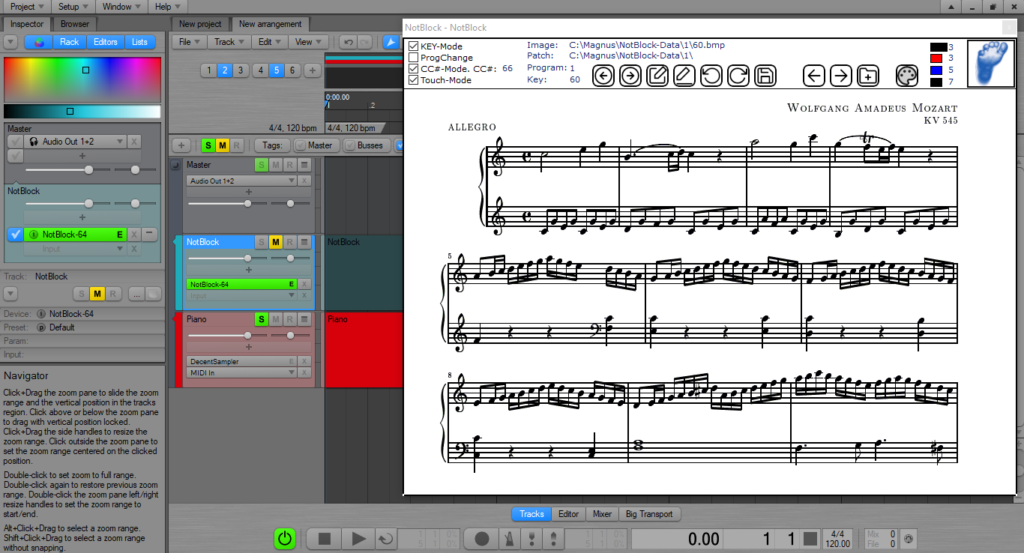The image size is (1024, 553).
Task: Open the Track dropdown menu
Action: 229,42
